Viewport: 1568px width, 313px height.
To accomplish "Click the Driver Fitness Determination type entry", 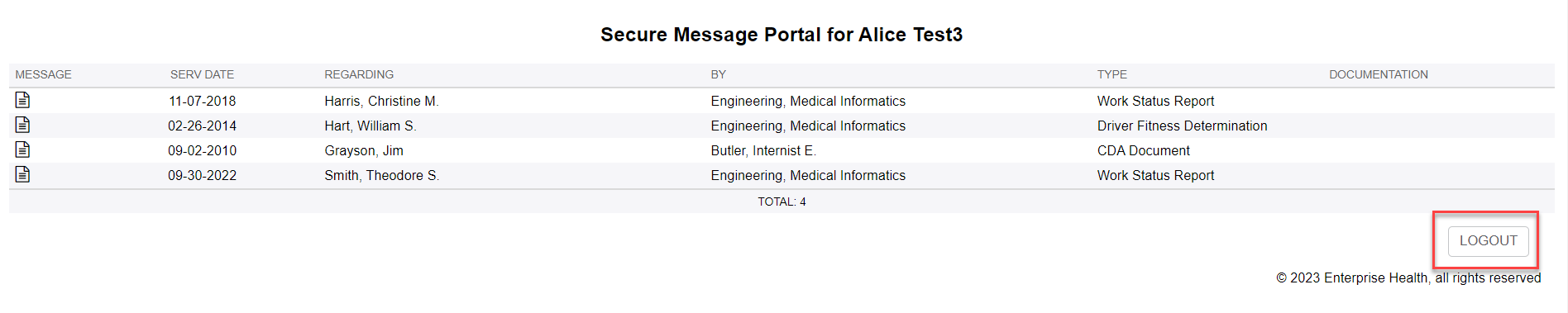I will [x=1182, y=126].
